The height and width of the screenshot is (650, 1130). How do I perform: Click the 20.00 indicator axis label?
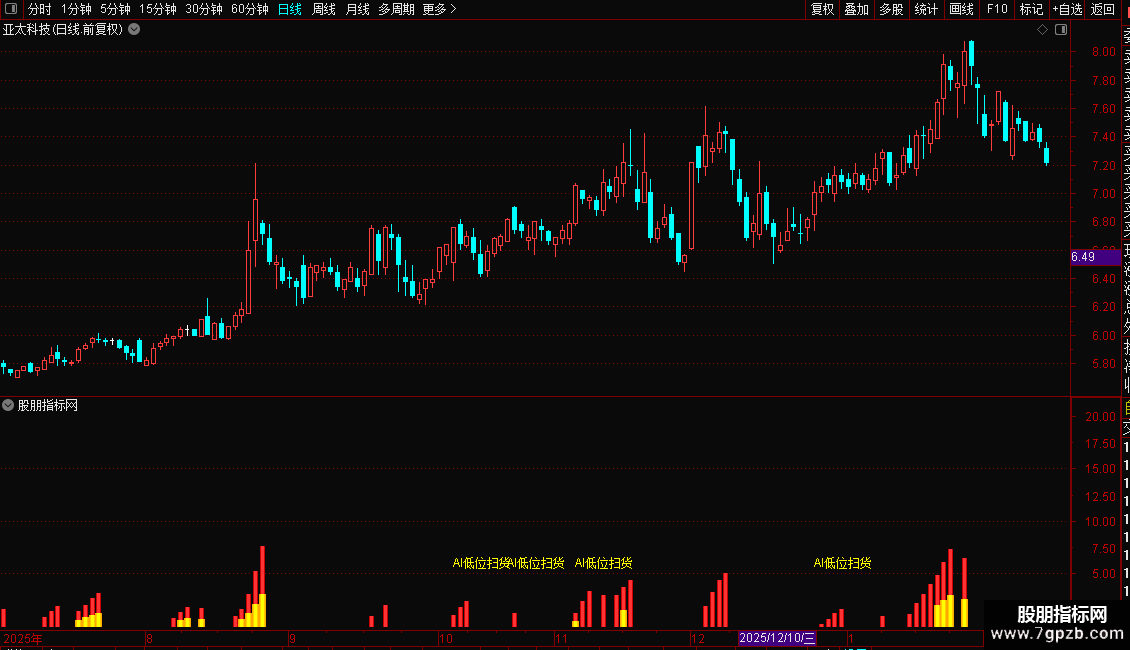pos(1100,417)
